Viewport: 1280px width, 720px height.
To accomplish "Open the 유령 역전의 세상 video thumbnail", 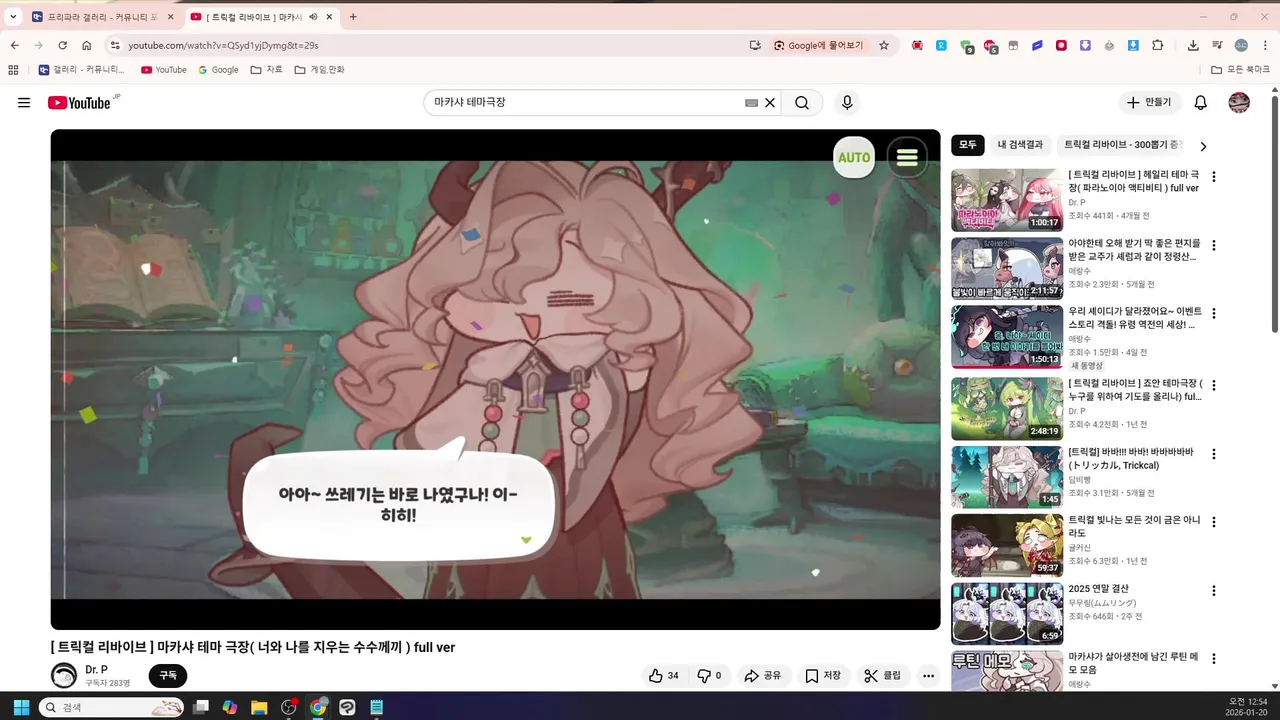I will [x=1006, y=337].
